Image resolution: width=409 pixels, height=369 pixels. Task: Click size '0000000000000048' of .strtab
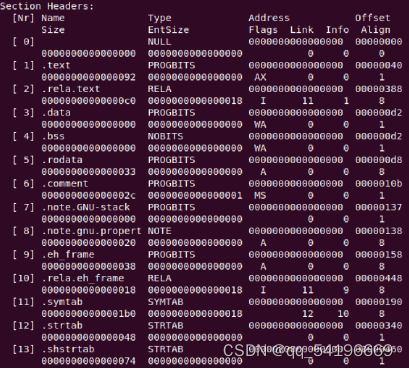point(89,338)
